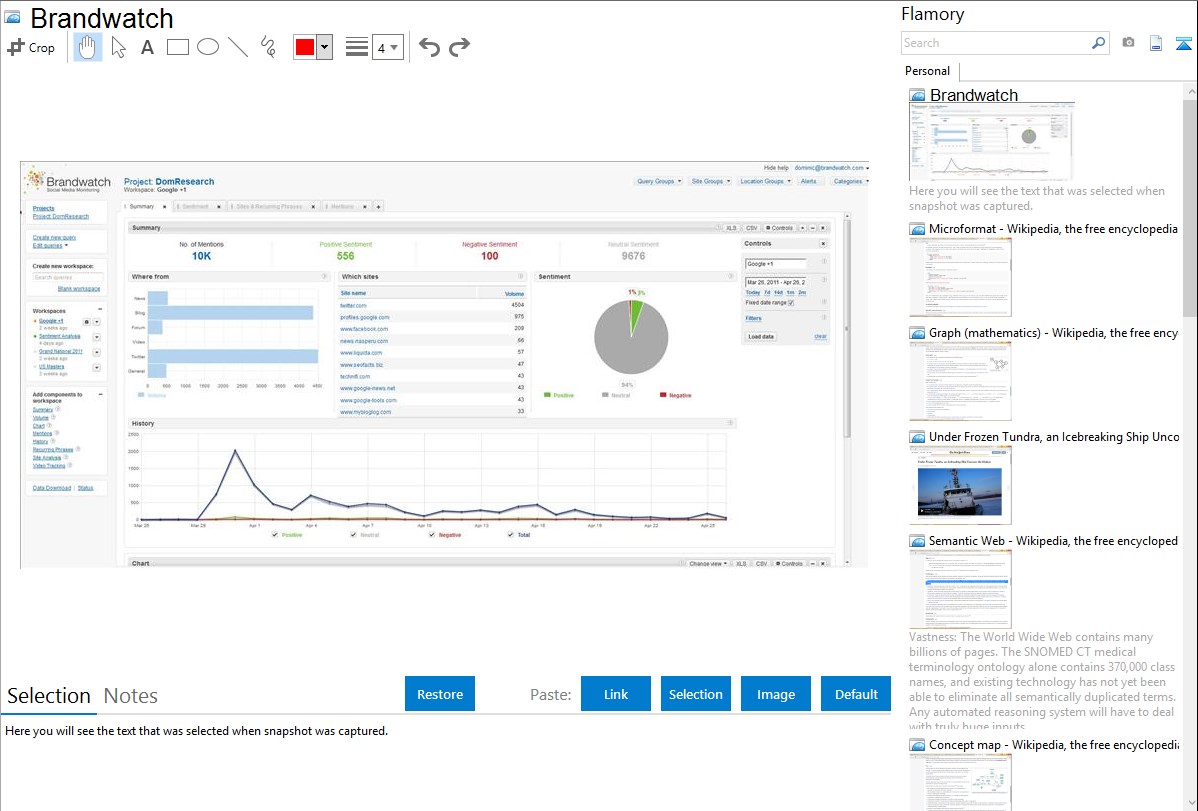1198x811 pixels.
Task: Select the Brandwatch title in the snapshot list
Action: [x=973, y=96]
